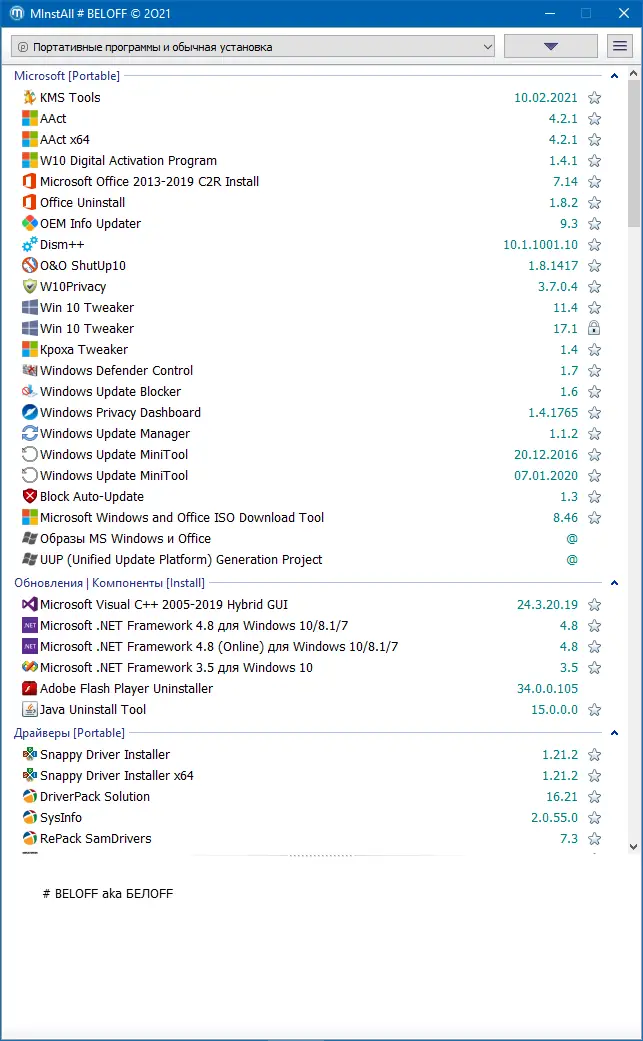Click the list scrollbar down arrow

coord(634,847)
